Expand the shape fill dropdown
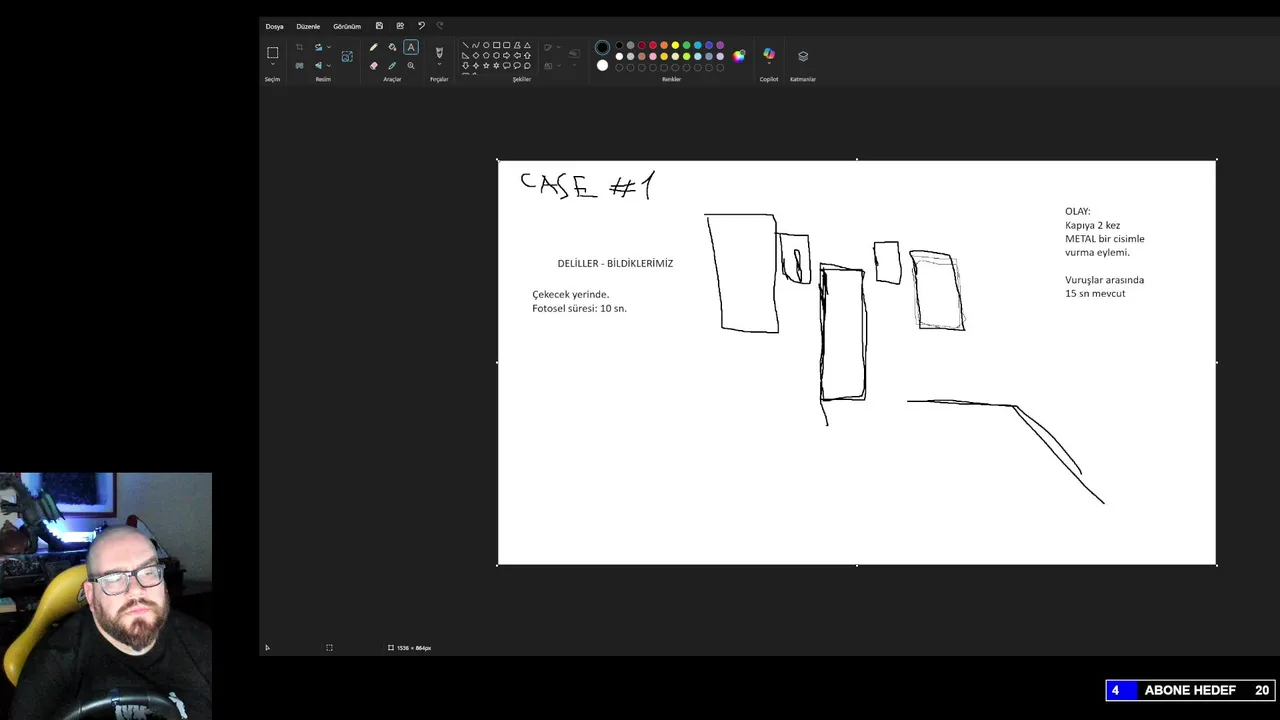The width and height of the screenshot is (1280, 720). point(558,66)
